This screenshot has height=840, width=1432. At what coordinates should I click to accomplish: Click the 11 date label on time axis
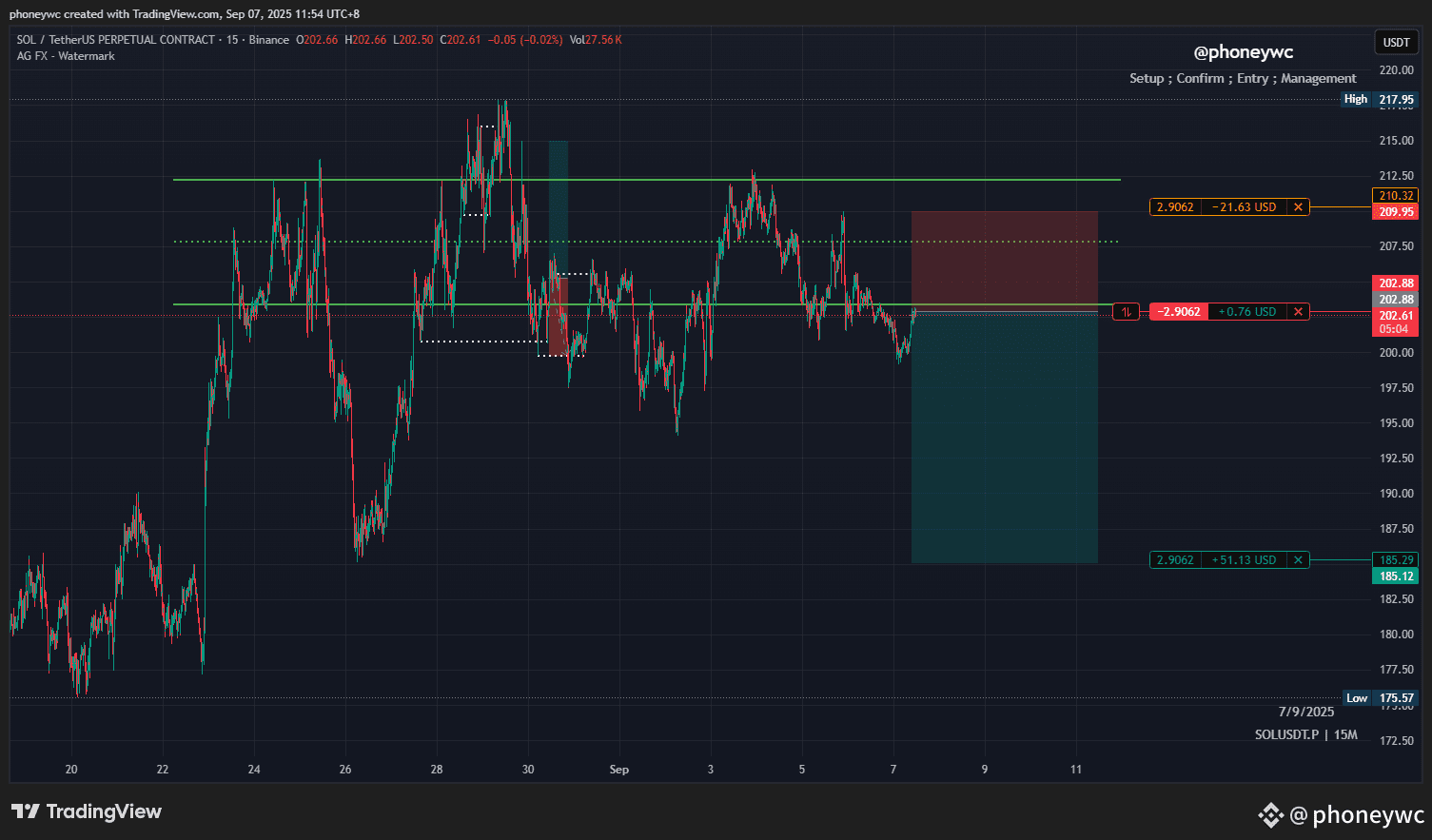[x=1076, y=770]
